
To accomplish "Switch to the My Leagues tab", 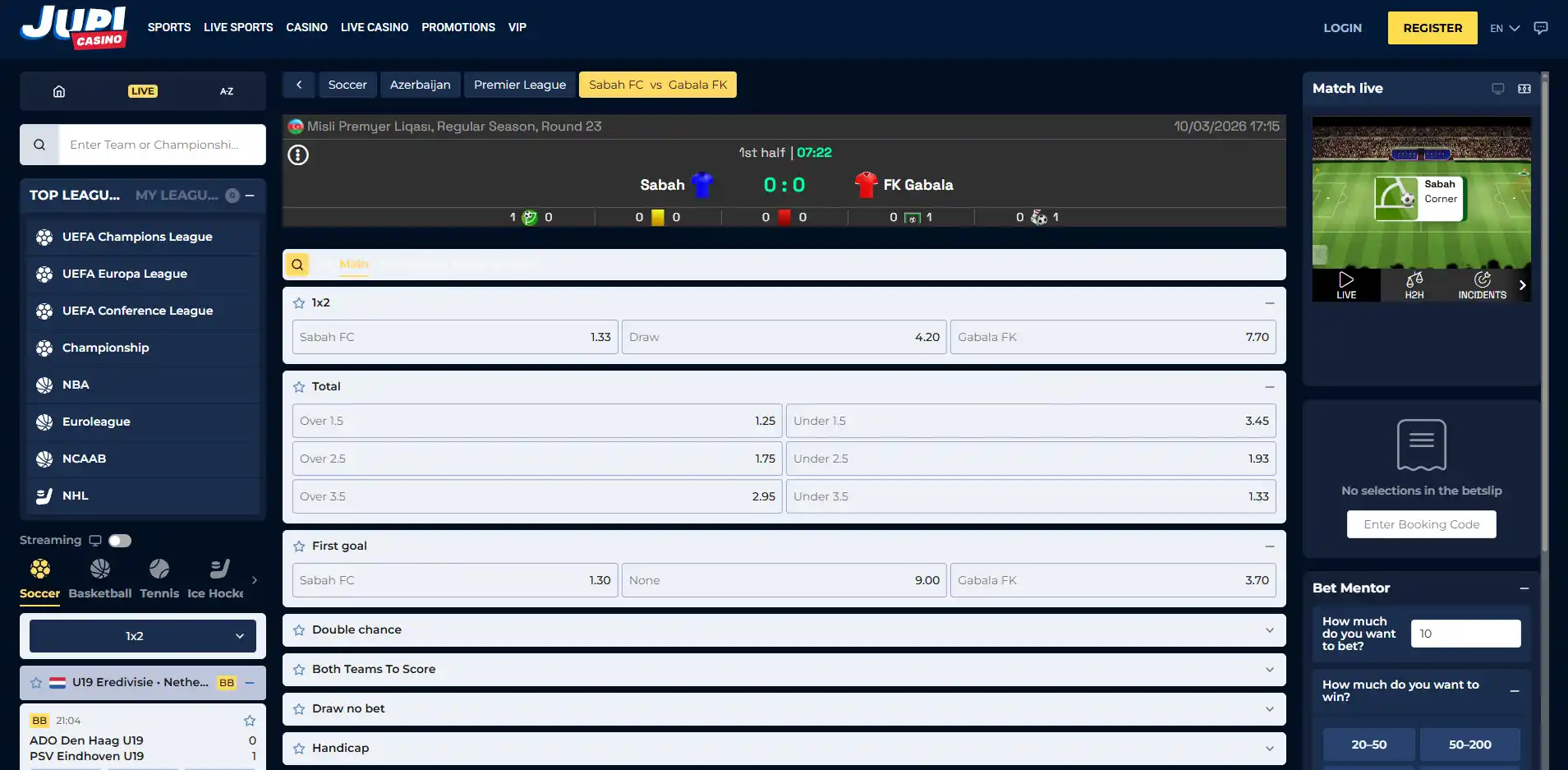I will pos(177,195).
